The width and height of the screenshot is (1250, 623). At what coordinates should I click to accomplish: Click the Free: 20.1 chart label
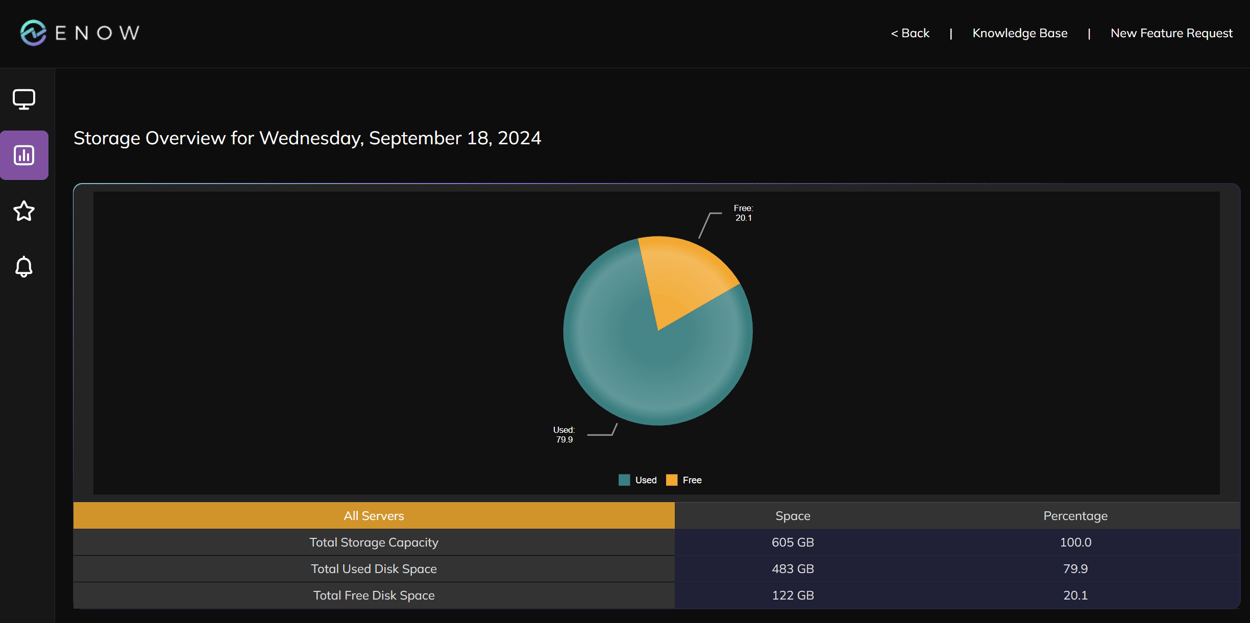(x=742, y=213)
